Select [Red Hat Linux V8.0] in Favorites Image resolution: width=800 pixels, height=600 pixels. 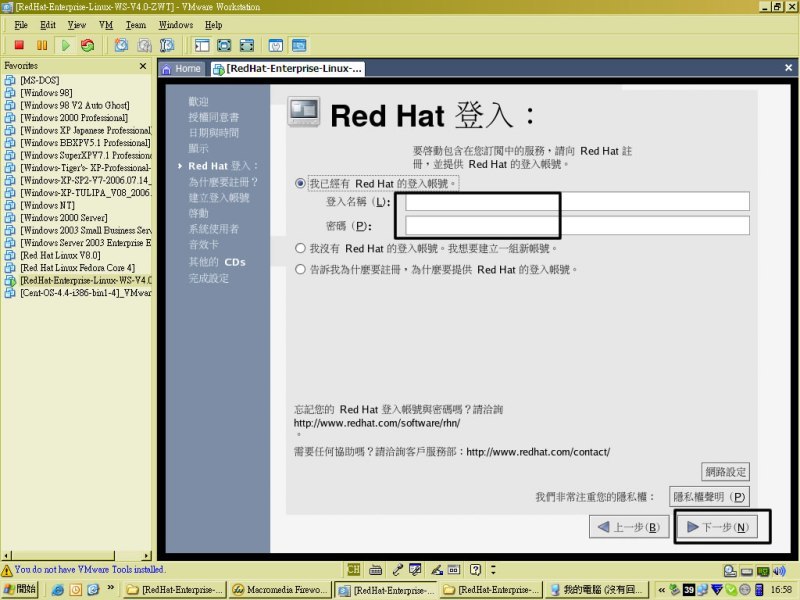tap(60, 255)
